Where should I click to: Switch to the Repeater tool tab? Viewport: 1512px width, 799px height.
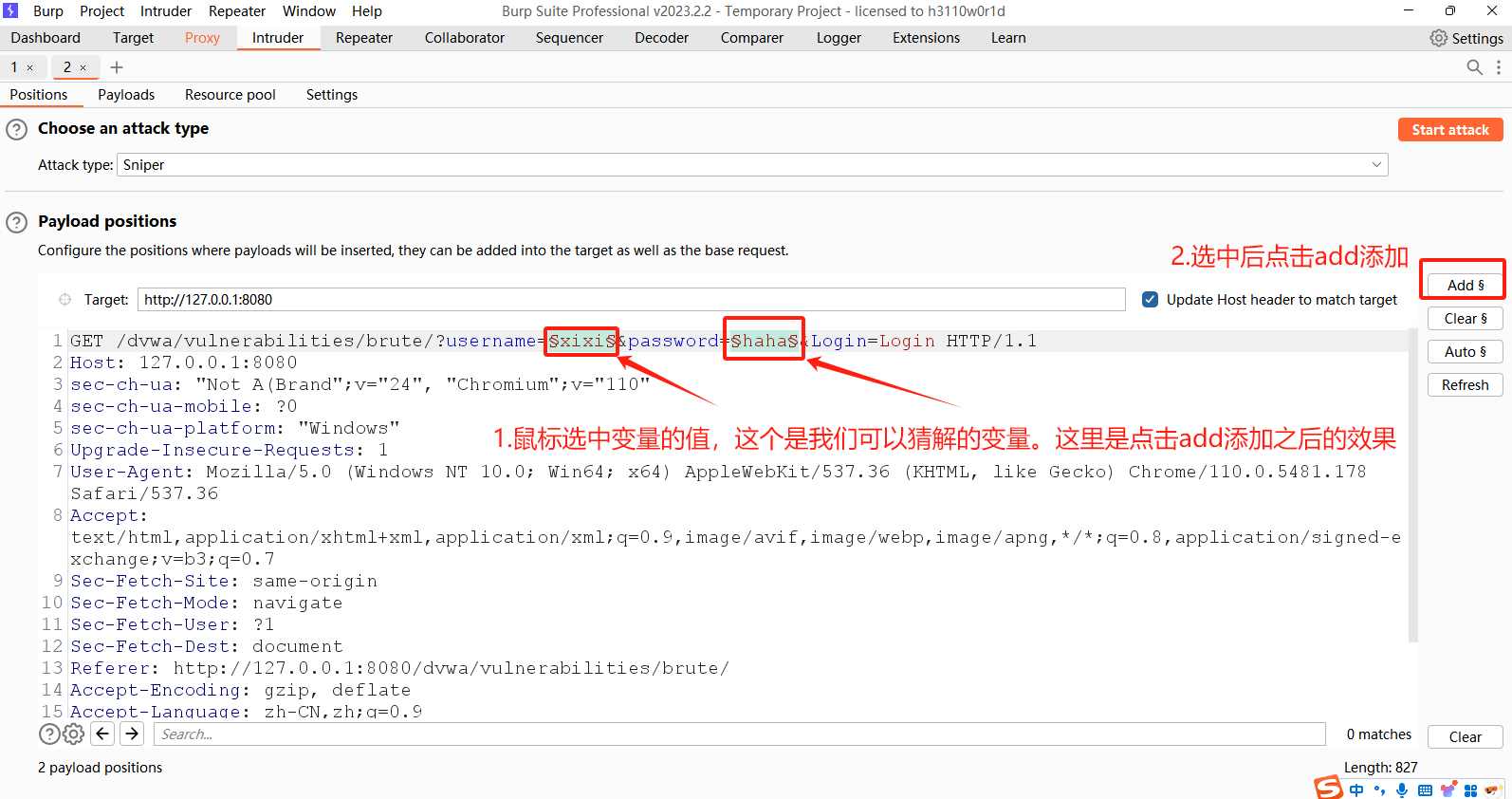coord(364,38)
